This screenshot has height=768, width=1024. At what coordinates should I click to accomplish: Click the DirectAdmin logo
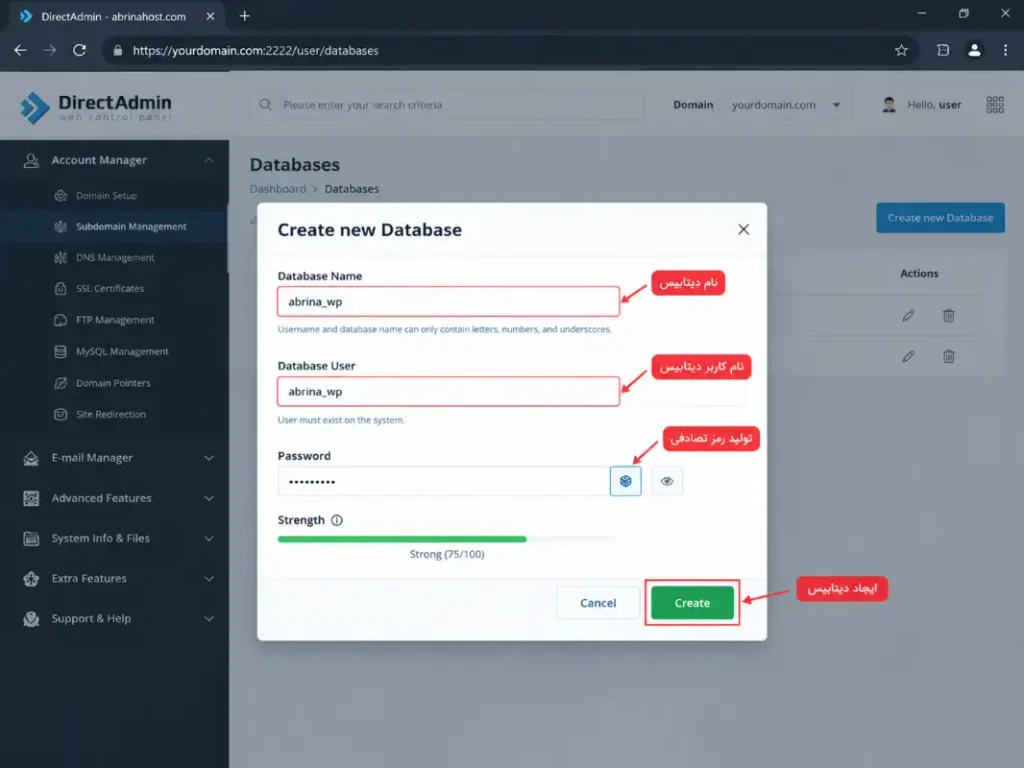pyautogui.click(x=96, y=107)
